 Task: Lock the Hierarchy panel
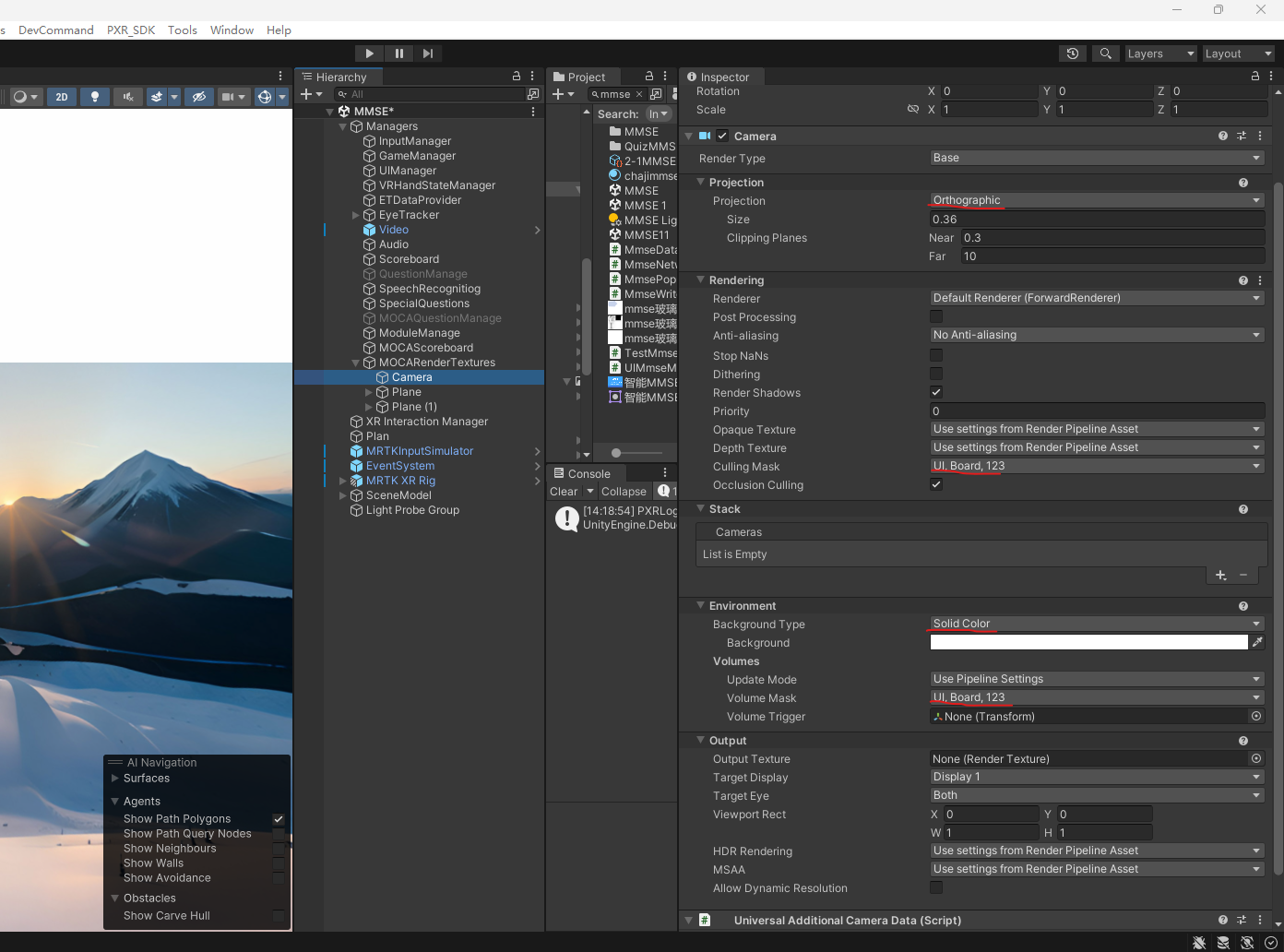click(x=517, y=77)
